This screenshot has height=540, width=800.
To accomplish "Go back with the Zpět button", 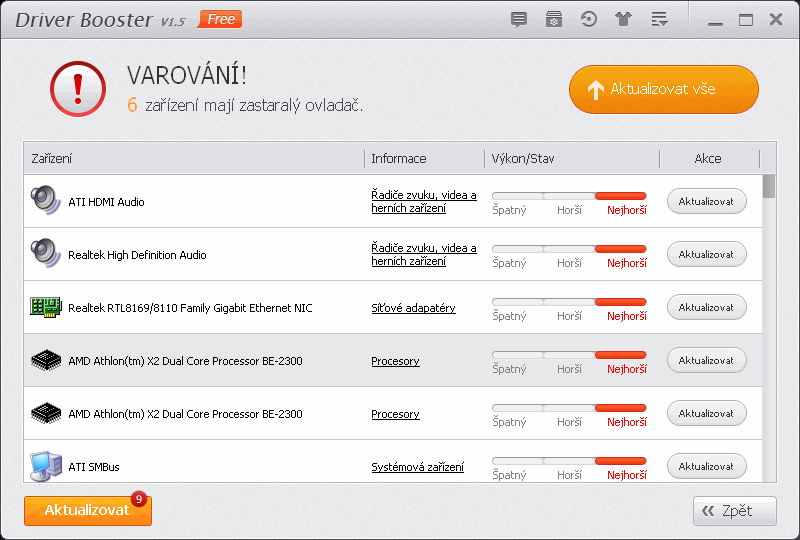I will click(735, 510).
